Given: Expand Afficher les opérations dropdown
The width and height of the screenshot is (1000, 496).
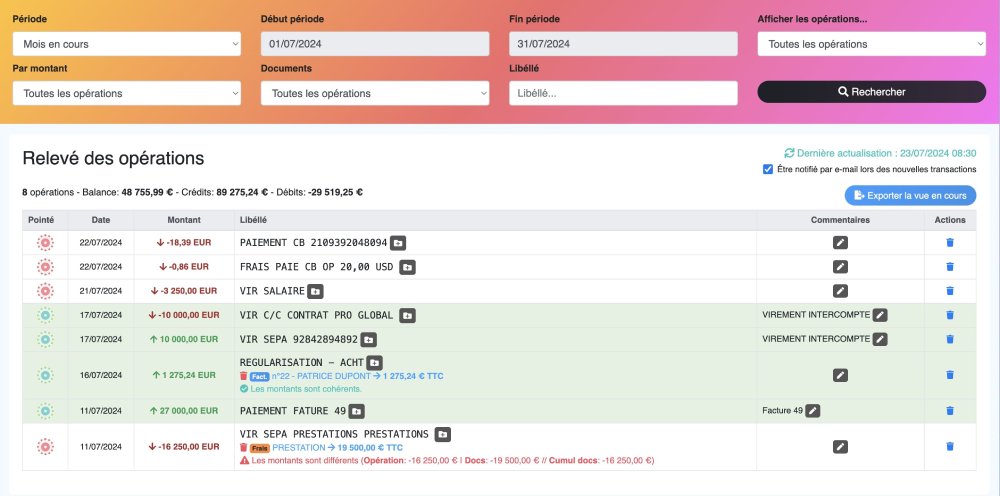Looking at the screenshot, I should click(x=871, y=44).
